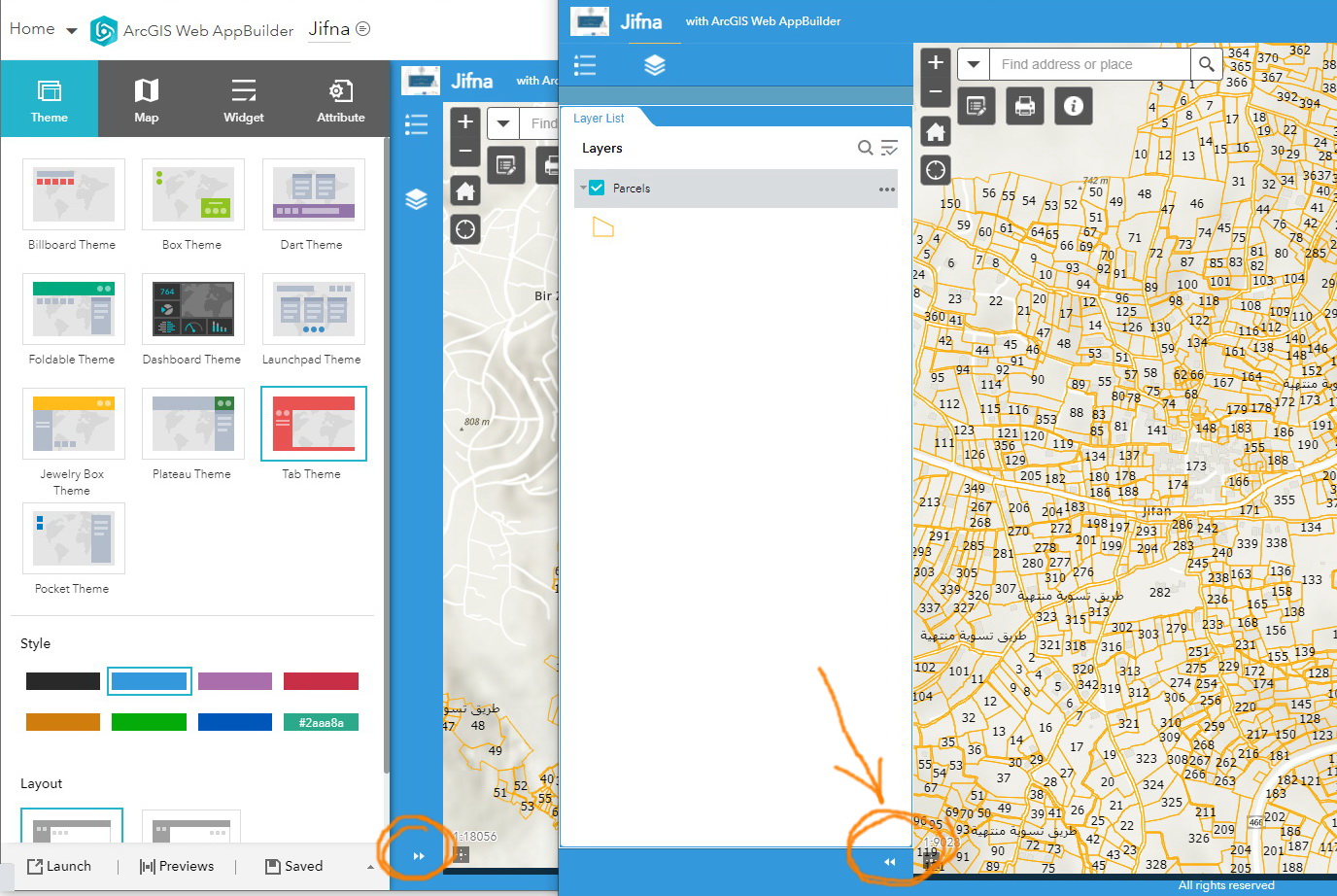1337x896 pixels.
Task: Expand the left preview panel with the double-arrow icon
Action: click(x=419, y=856)
